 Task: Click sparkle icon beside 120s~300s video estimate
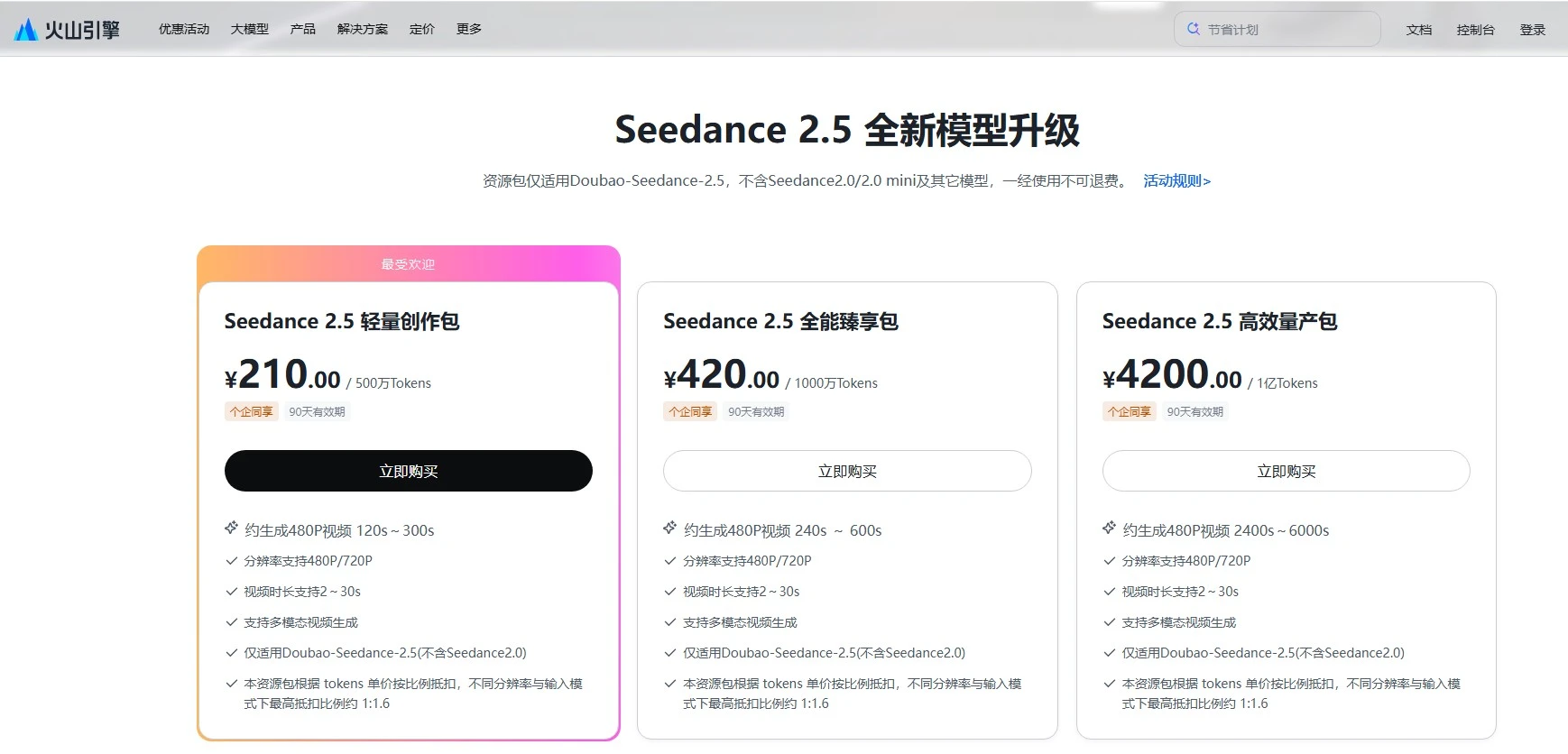[231, 528]
